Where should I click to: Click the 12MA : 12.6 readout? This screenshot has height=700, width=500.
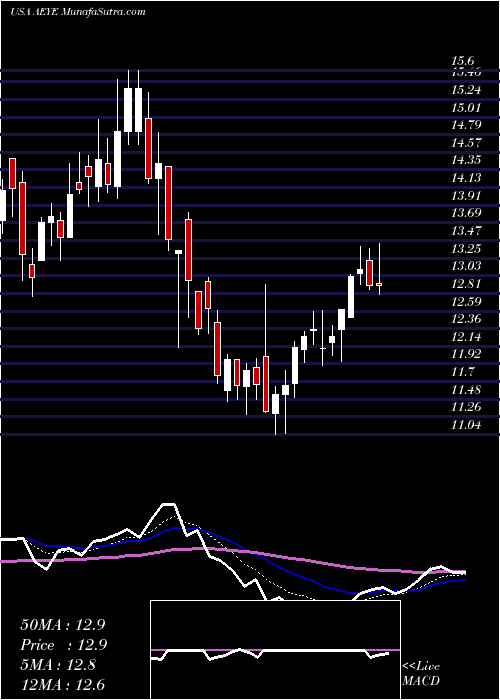tap(62, 685)
